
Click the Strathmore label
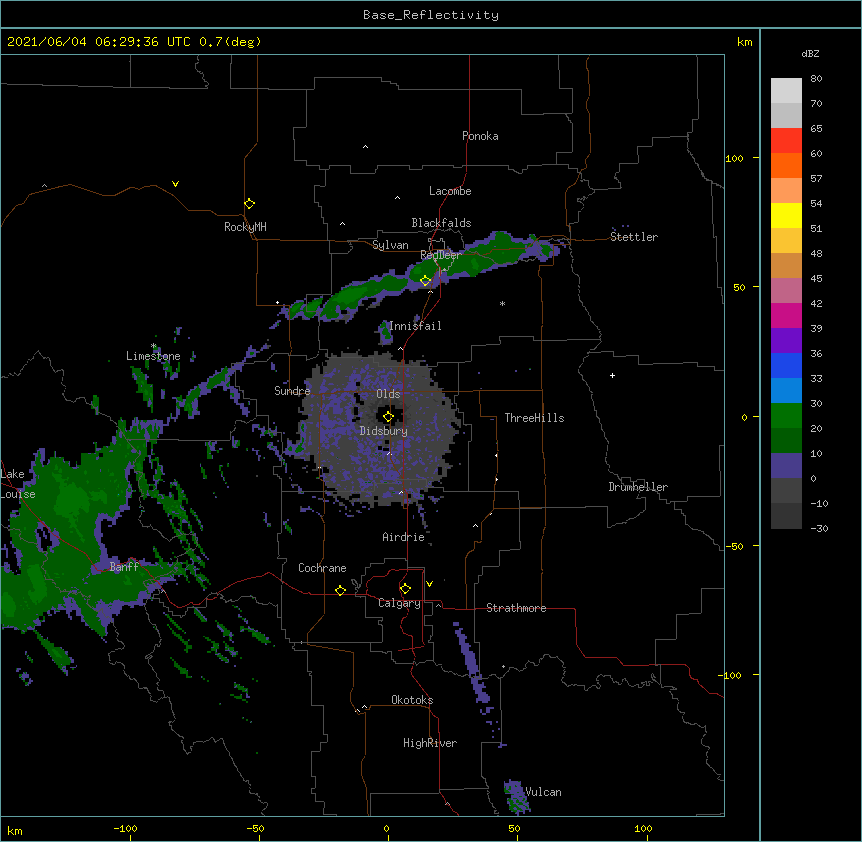pyautogui.click(x=516, y=608)
